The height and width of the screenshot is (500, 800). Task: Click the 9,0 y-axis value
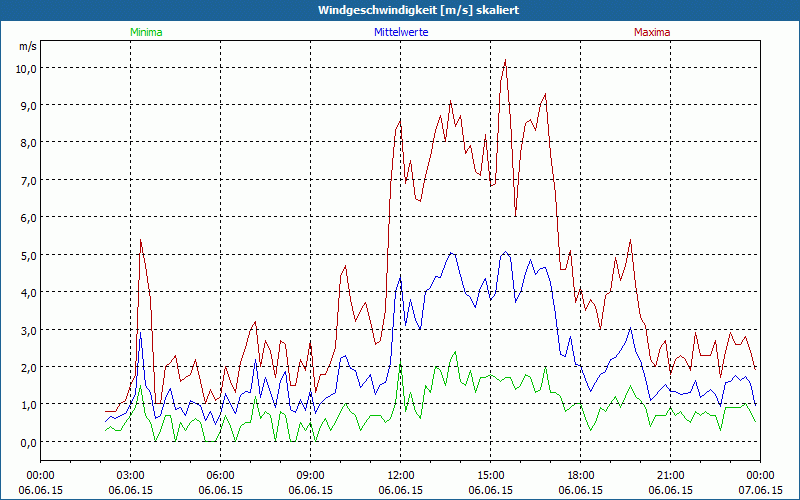29,106
